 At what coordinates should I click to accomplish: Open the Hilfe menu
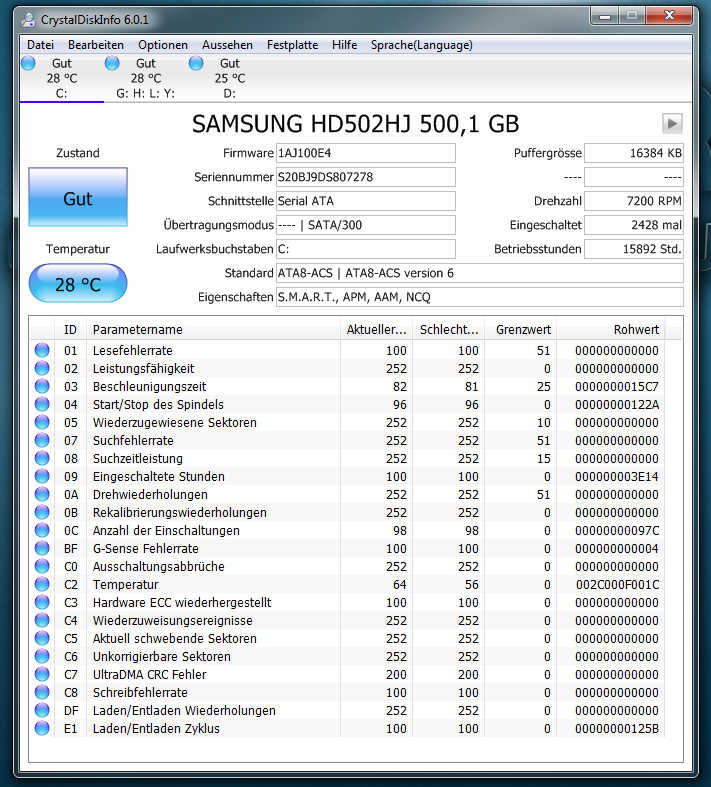344,45
